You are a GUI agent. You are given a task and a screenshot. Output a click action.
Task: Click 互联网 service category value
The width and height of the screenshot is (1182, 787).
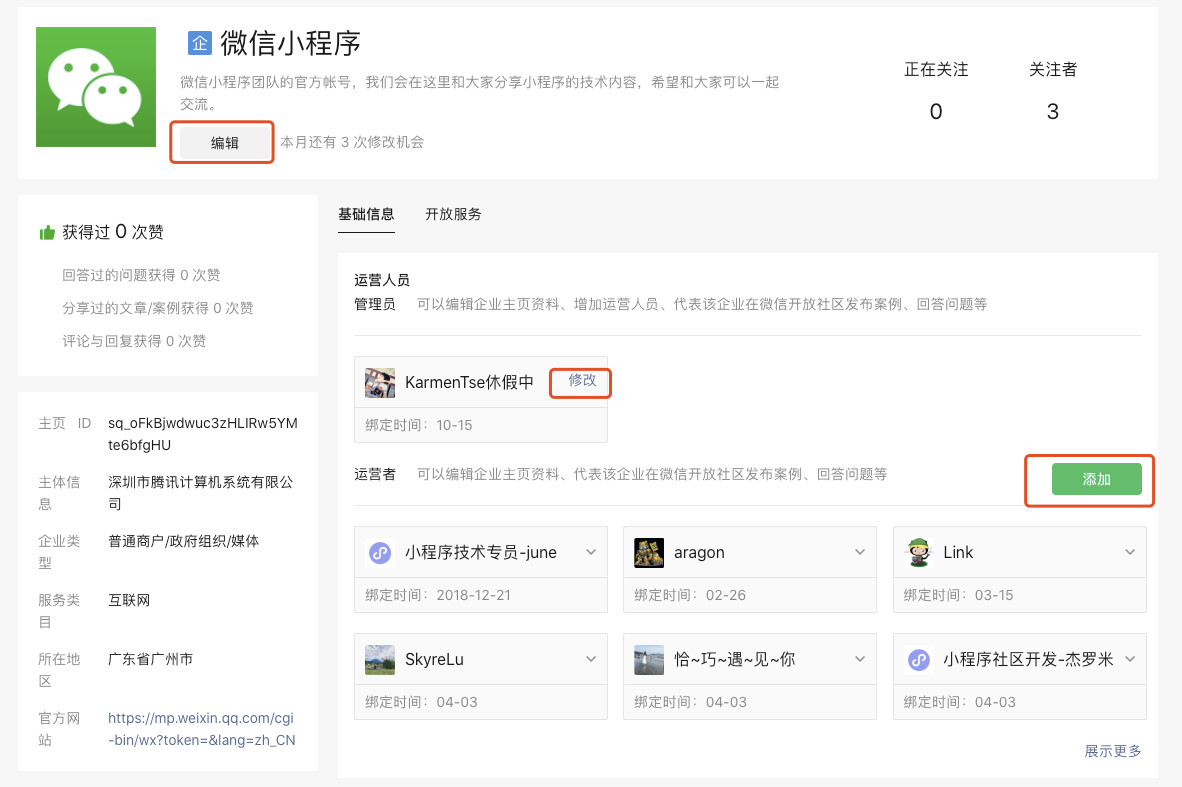129,600
